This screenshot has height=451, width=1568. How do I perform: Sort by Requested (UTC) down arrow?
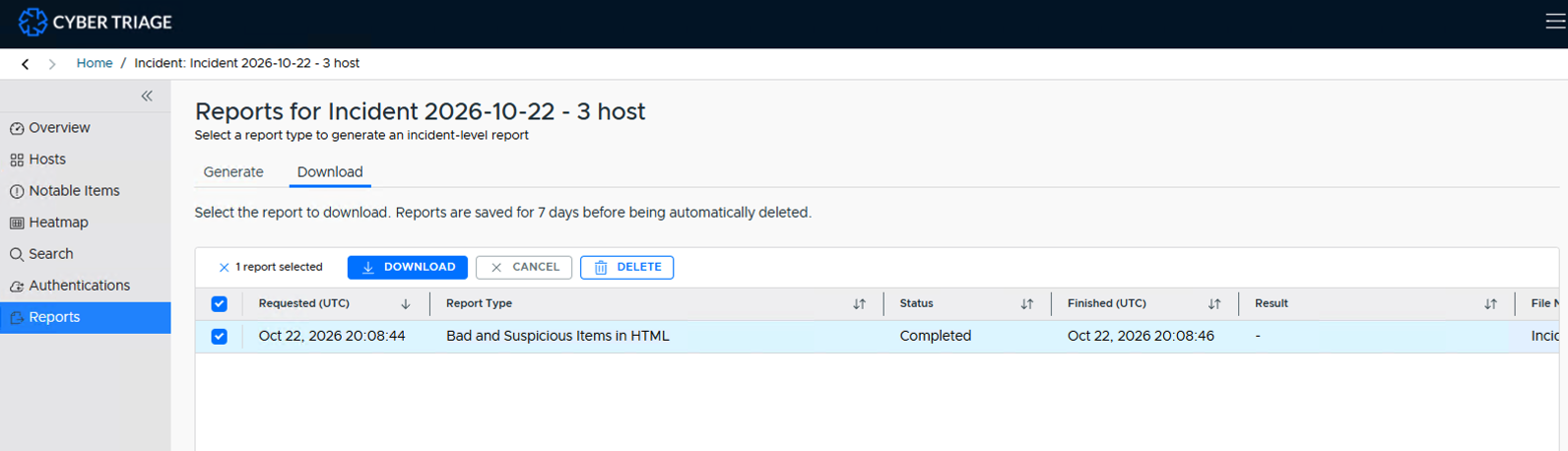tap(406, 304)
